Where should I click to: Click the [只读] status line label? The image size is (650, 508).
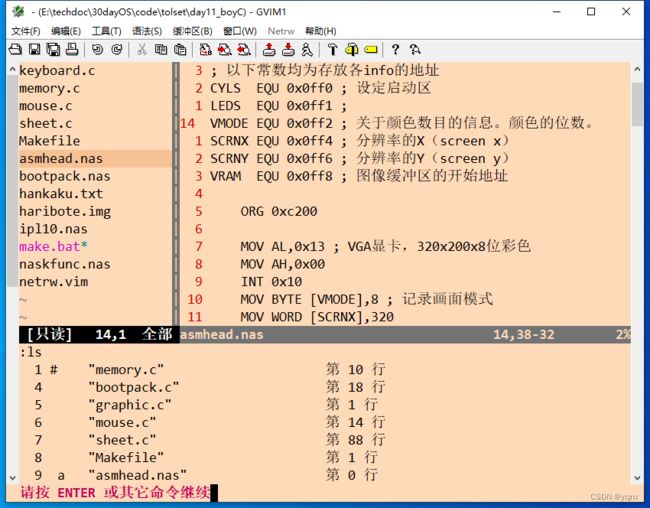(x=50, y=334)
